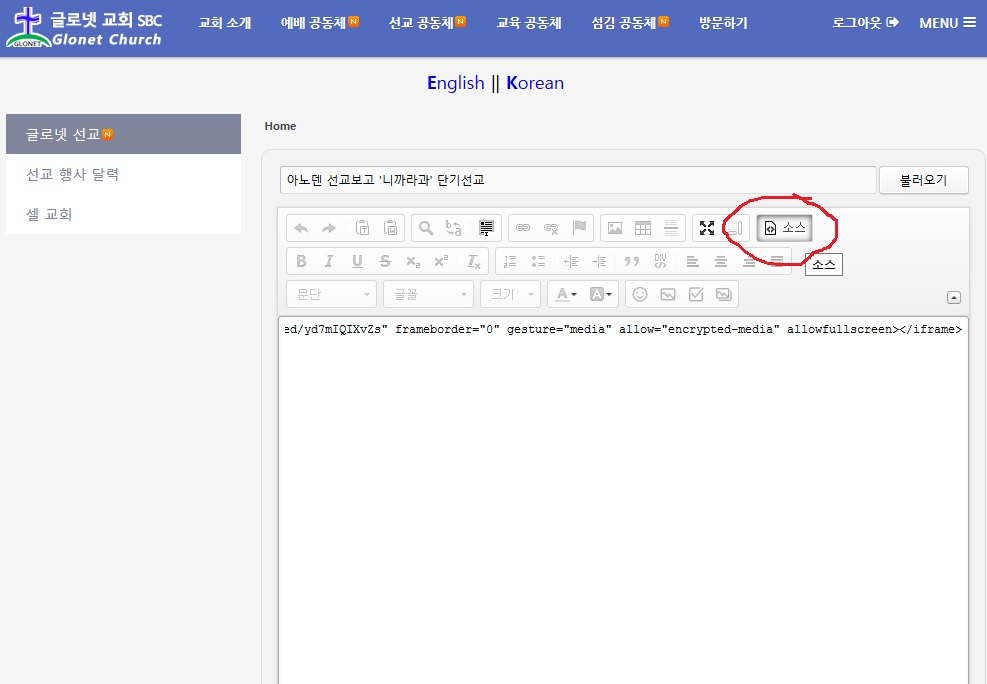Open the 글꼴 font dropdown
This screenshot has height=684, width=987.
click(x=431, y=294)
